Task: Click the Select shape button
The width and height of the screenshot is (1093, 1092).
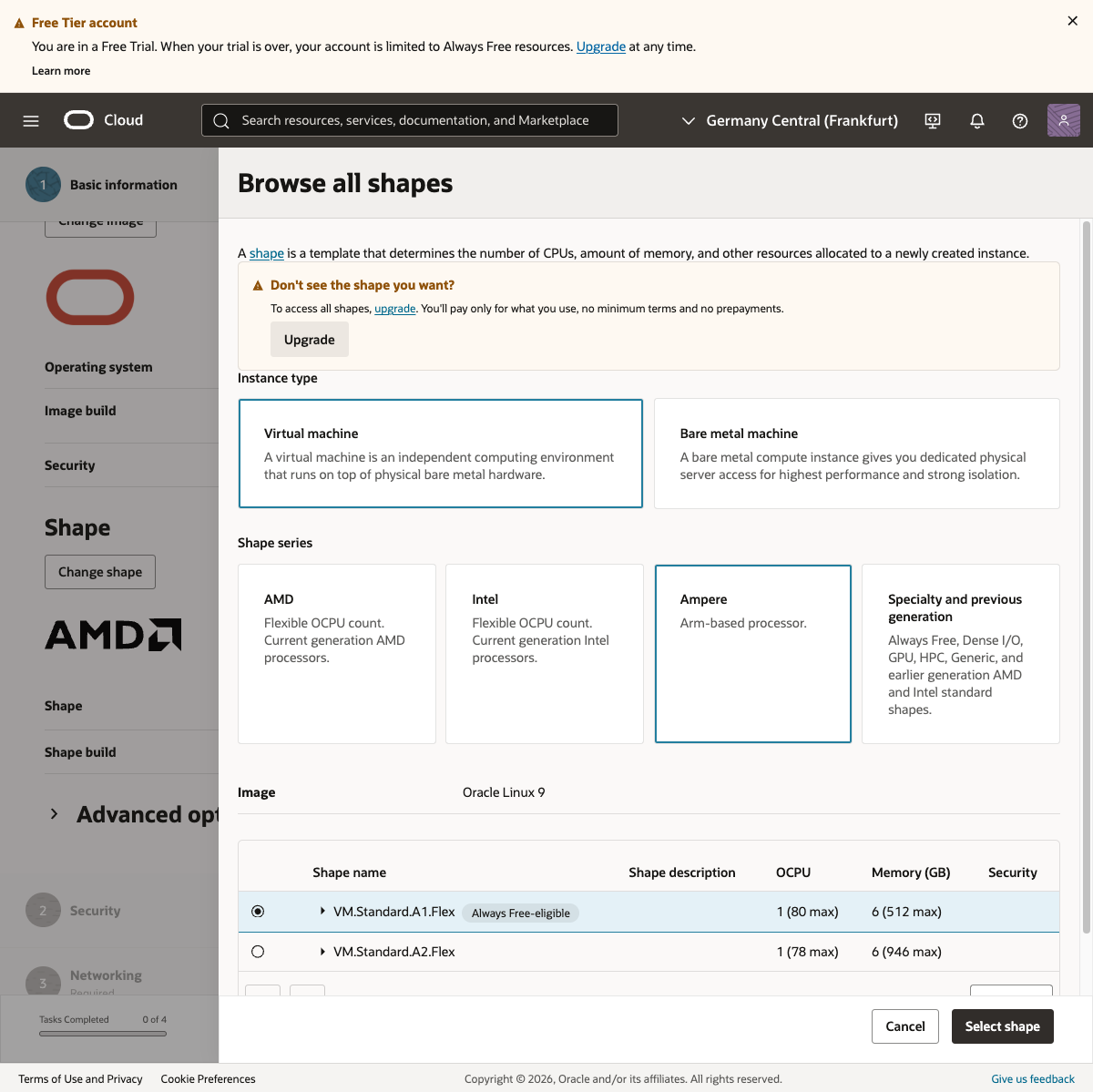Action: coord(1002,1026)
